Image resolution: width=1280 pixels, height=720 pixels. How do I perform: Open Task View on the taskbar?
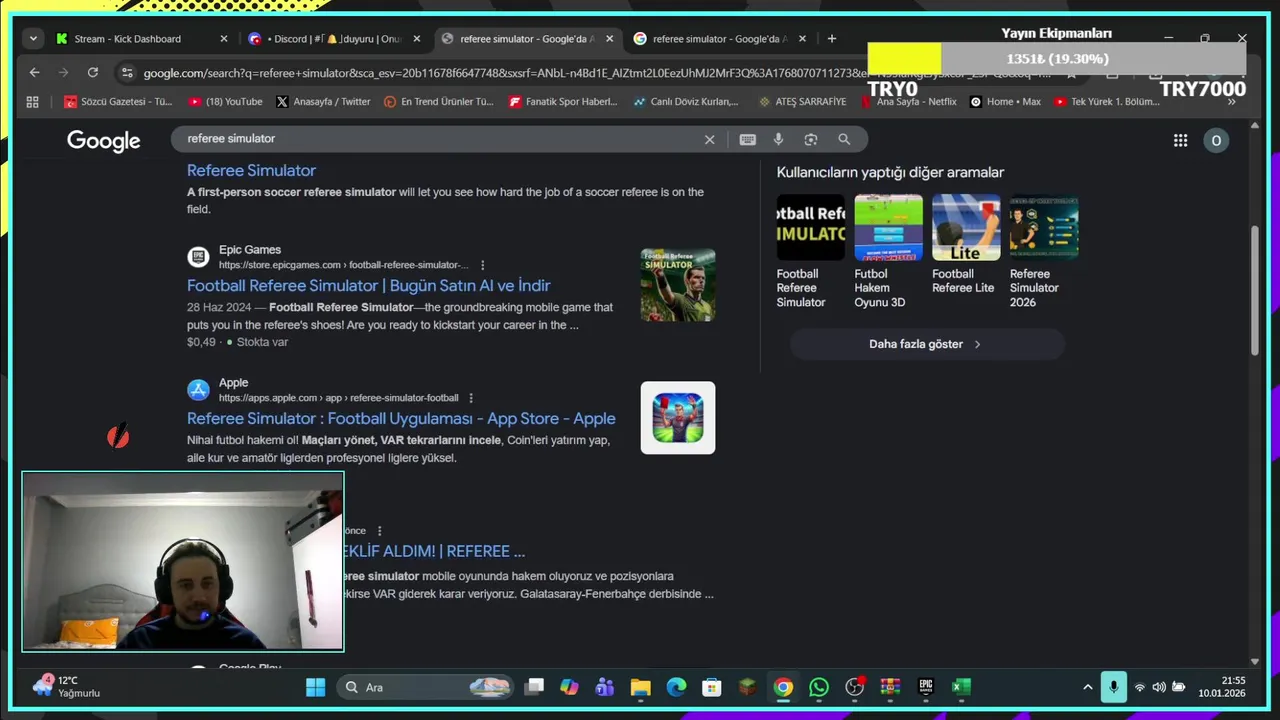pyautogui.click(x=535, y=687)
